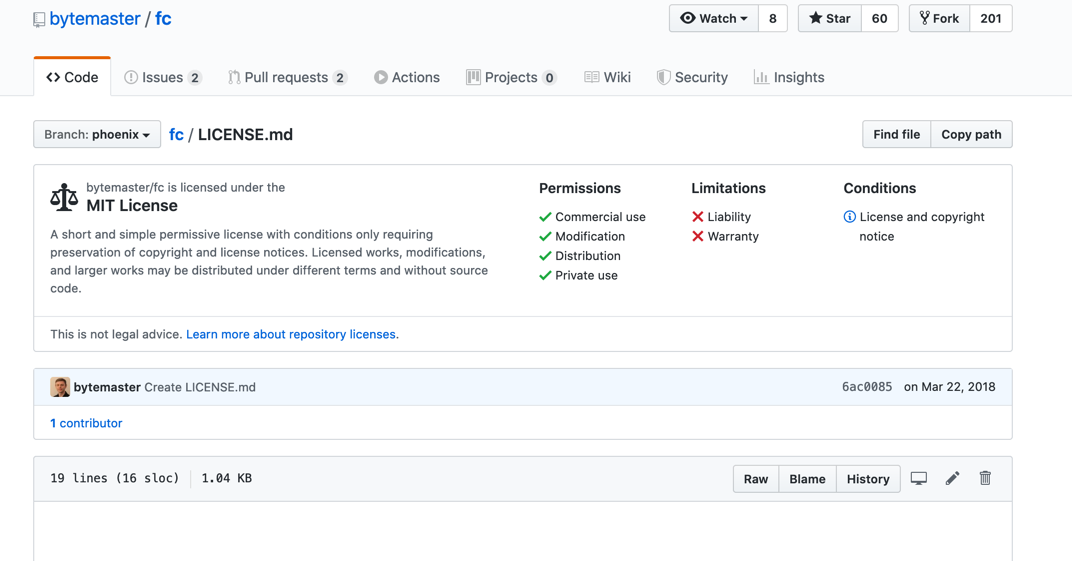This screenshot has height=561, width=1072.
Task: Open file in GitHub Desktop icon
Action: click(x=919, y=479)
